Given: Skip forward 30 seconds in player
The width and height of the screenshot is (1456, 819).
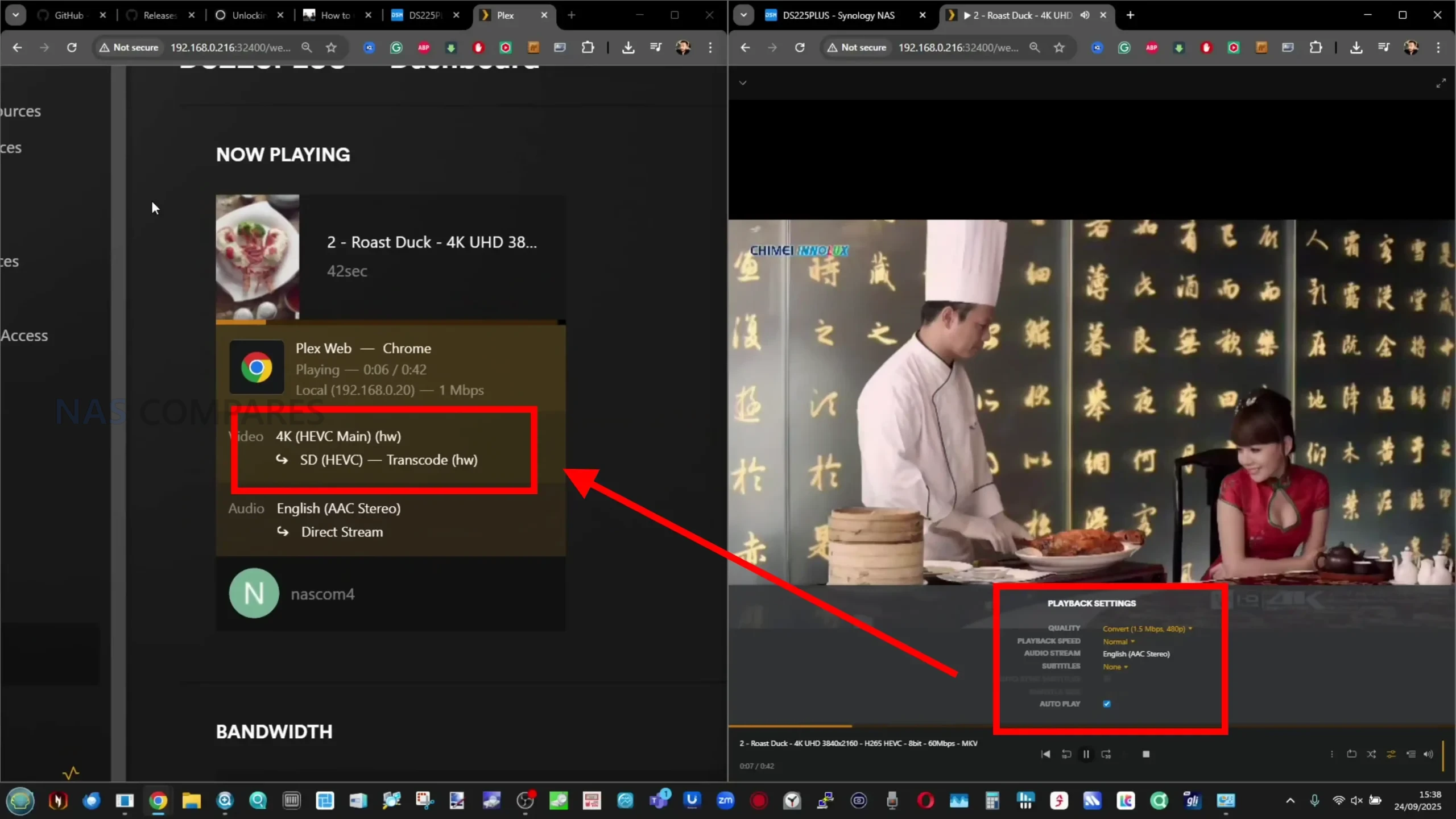Looking at the screenshot, I should 1106,754.
